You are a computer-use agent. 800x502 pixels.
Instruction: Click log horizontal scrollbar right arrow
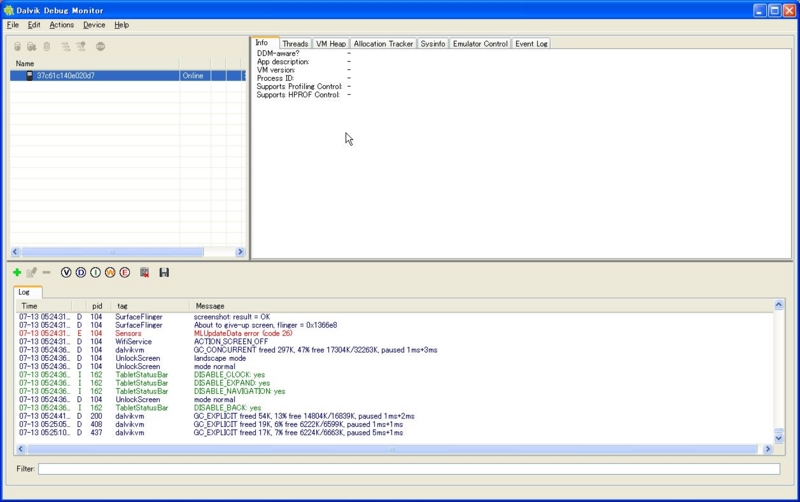pyautogui.click(x=768, y=449)
